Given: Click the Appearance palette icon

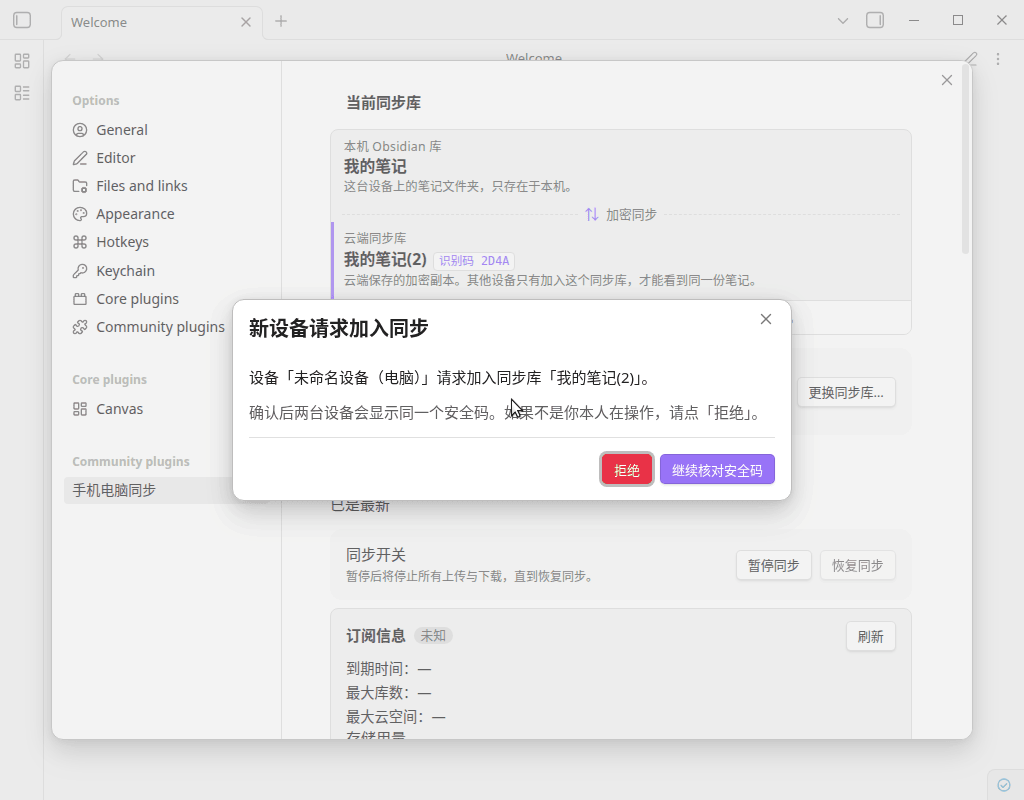Looking at the screenshot, I should point(80,214).
